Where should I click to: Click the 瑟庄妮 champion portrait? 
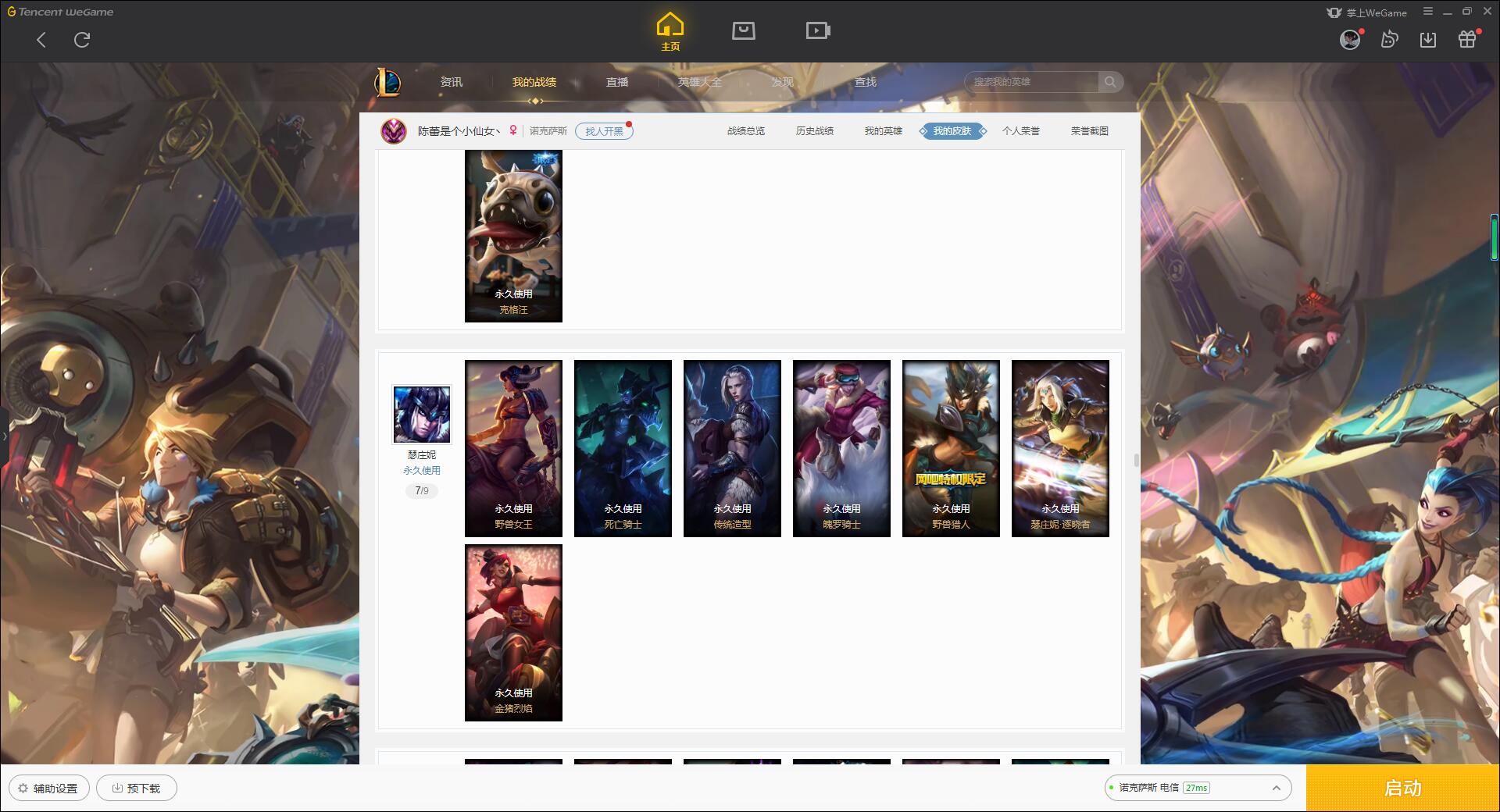(422, 415)
